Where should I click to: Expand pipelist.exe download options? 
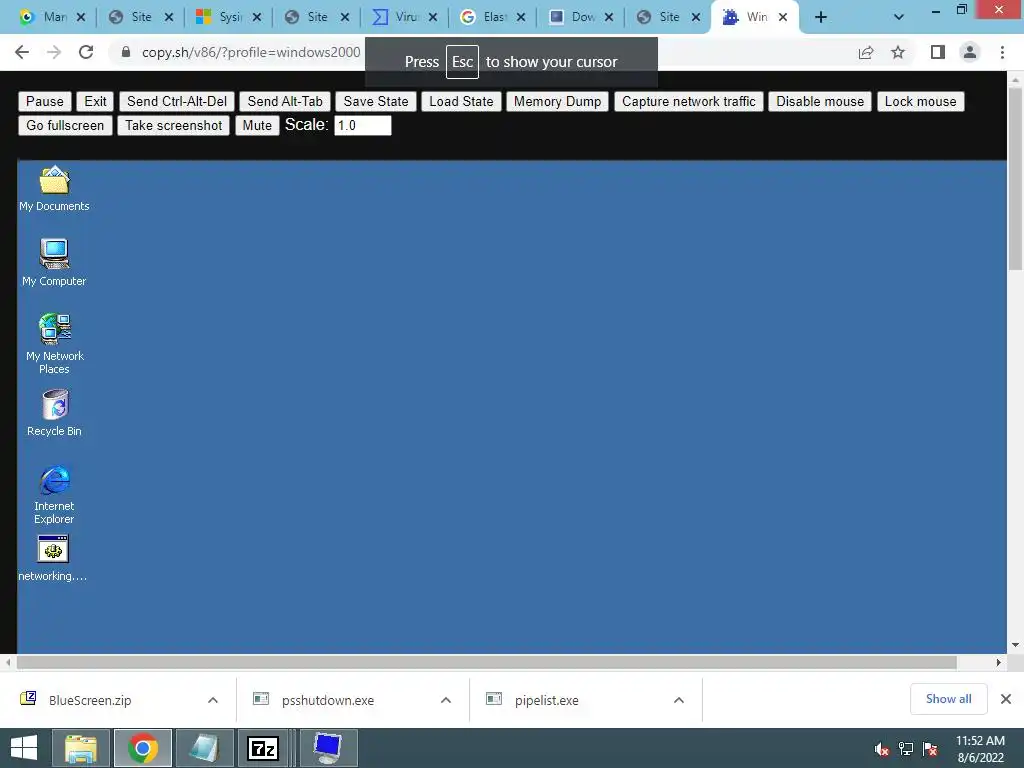pos(679,700)
